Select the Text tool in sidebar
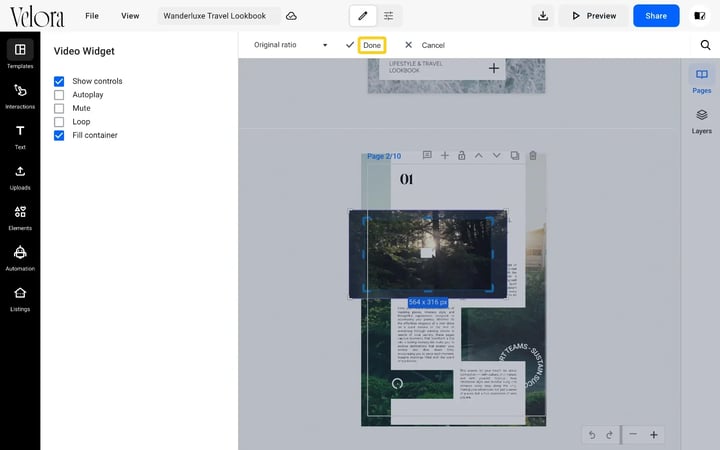Image resolution: width=720 pixels, height=450 pixels. coord(20,136)
